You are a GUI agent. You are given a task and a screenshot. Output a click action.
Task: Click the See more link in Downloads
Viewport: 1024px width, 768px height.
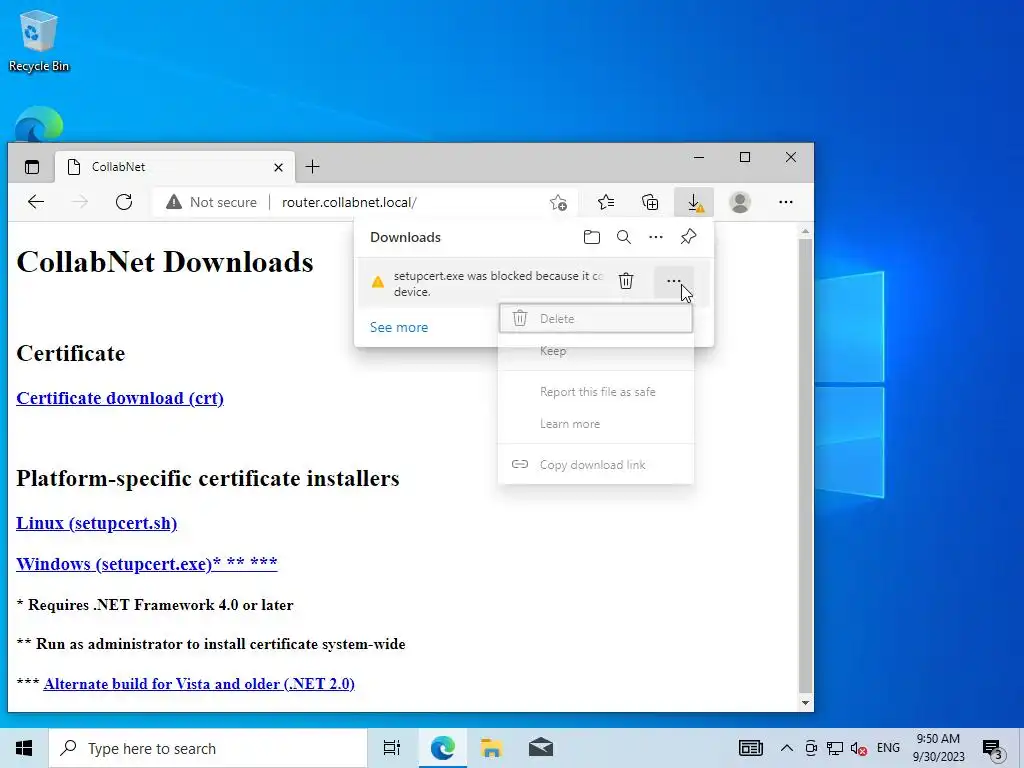[399, 327]
